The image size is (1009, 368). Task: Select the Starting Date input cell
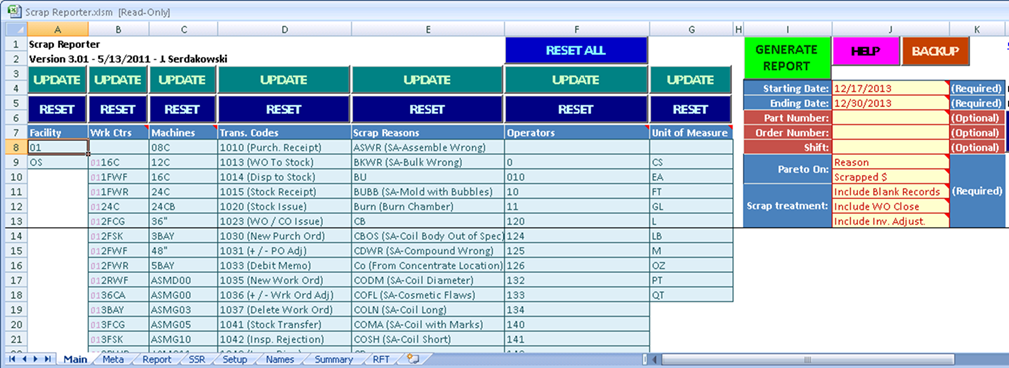[x=890, y=89]
